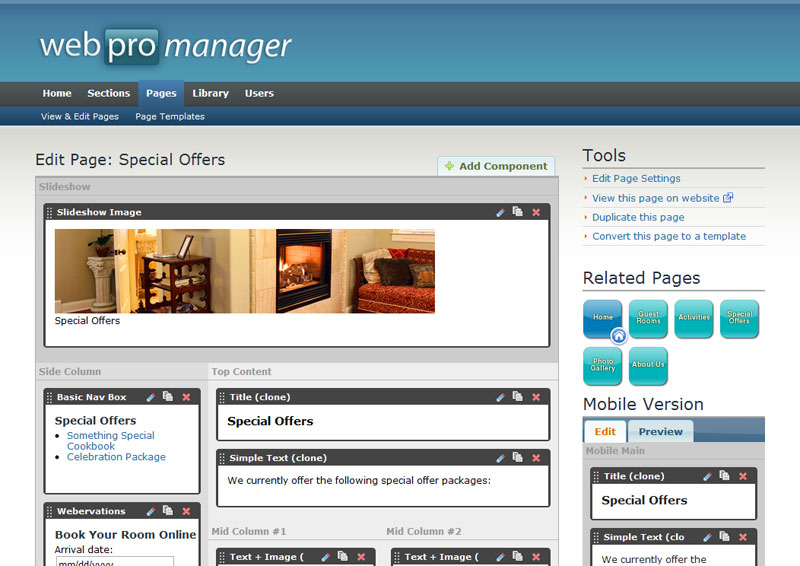
Task: Select the Pages menu tab
Action: [x=161, y=93]
